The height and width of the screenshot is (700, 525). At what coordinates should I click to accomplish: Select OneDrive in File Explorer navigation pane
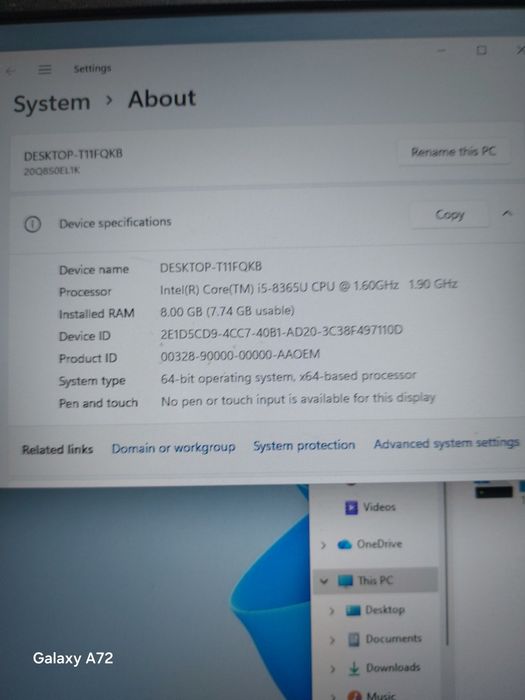pyautogui.click(x=379, y=544)
